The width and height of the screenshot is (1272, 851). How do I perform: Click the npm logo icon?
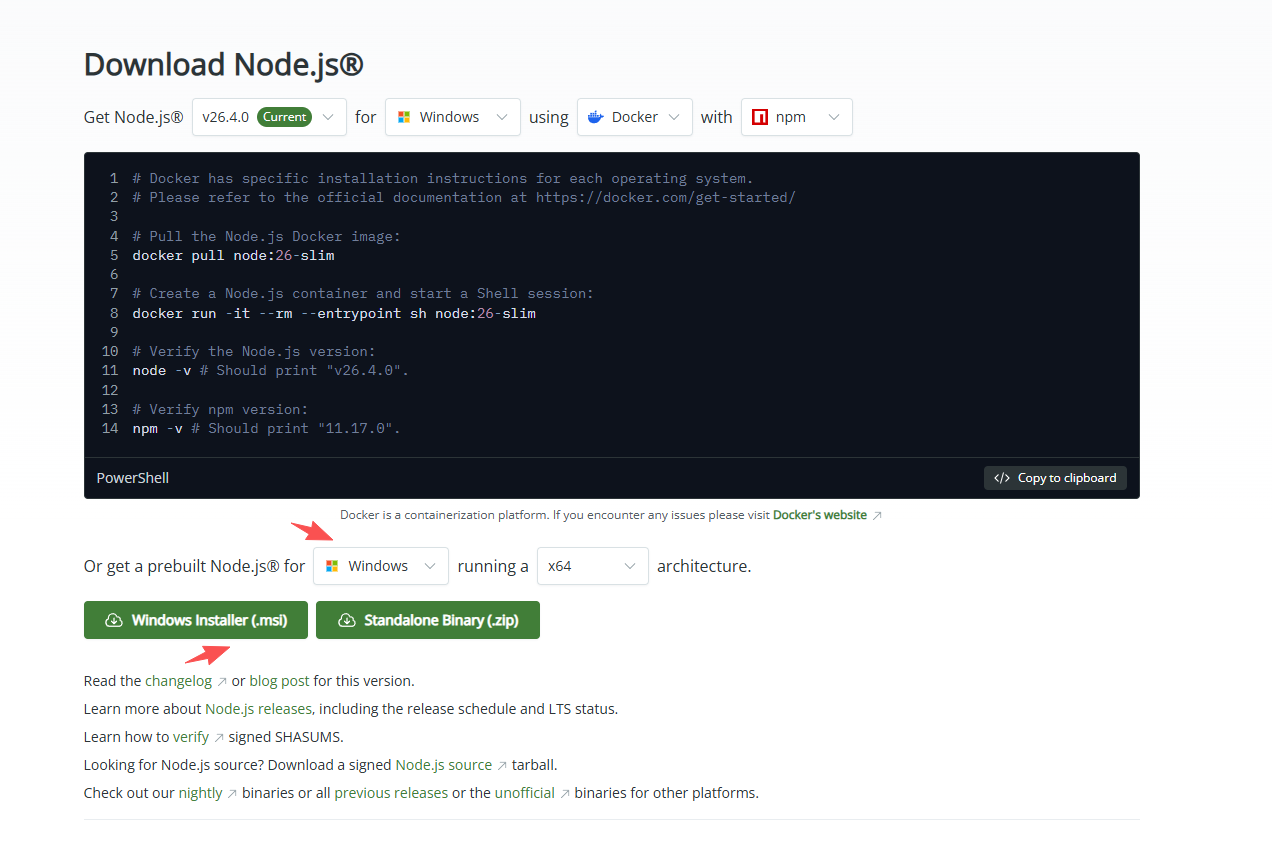(760, 117)
